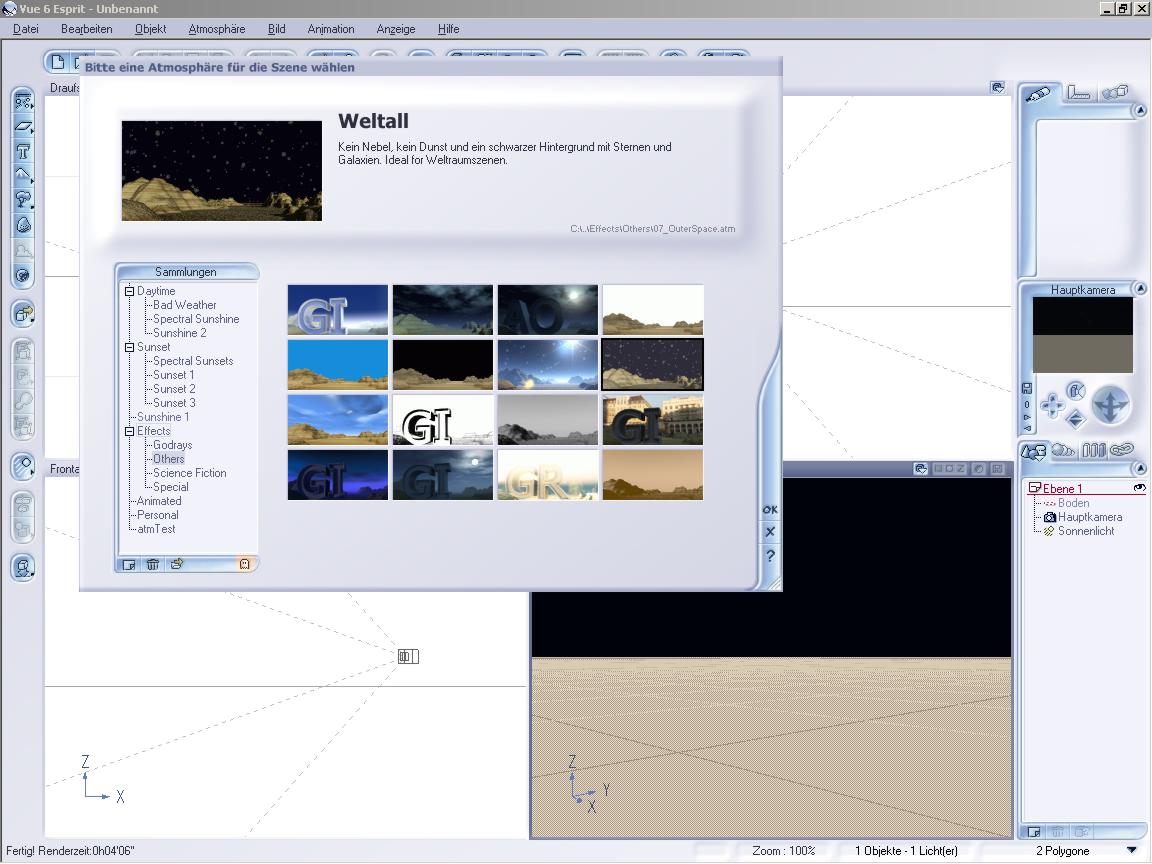Image resolution: width=1152 pixels, height=864 pixels.
Task: Click the orange ghost icon below Sammlungen
Action: point(245,564)
